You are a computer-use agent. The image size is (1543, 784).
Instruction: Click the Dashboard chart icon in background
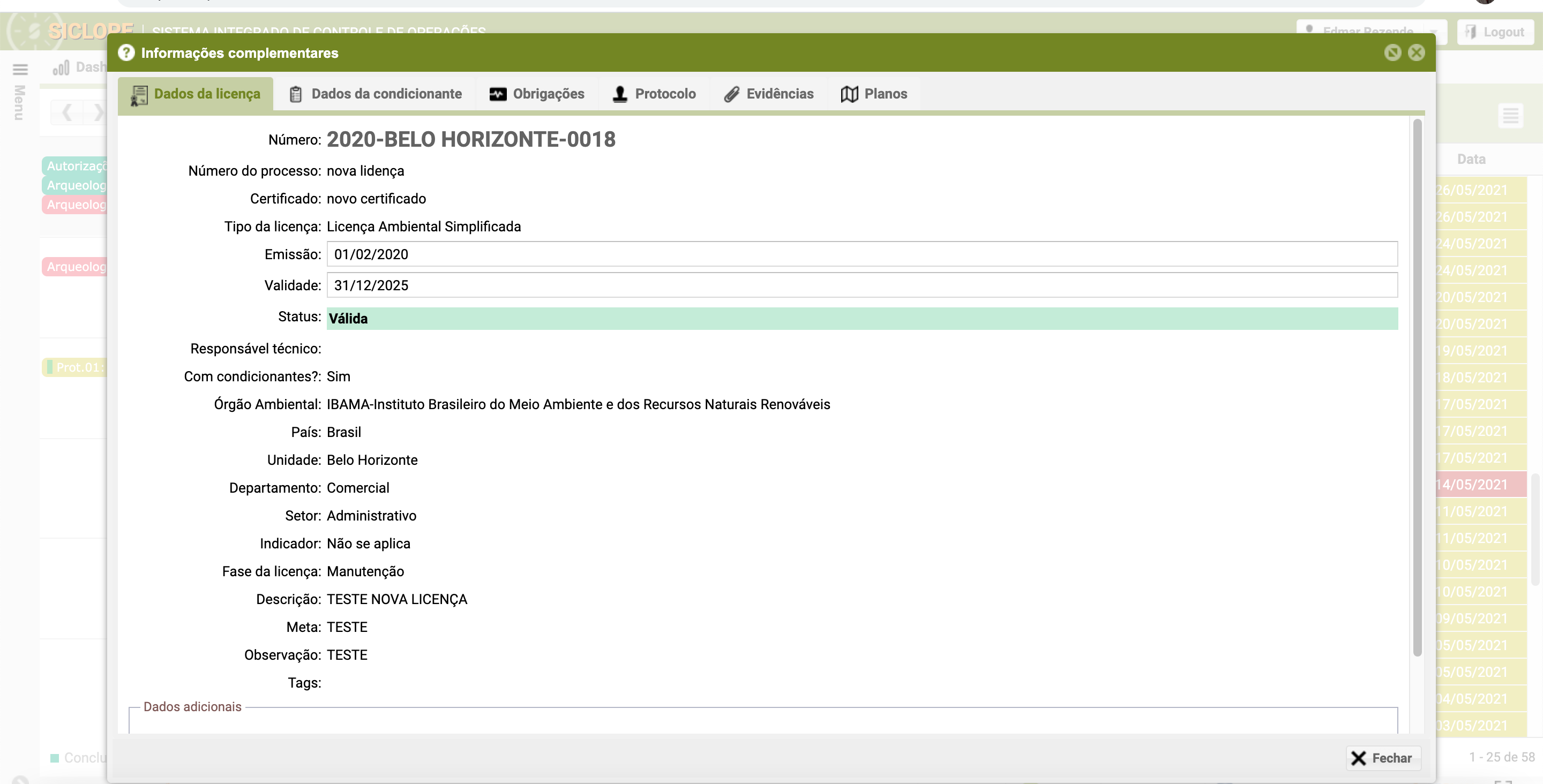pos(61,67)
